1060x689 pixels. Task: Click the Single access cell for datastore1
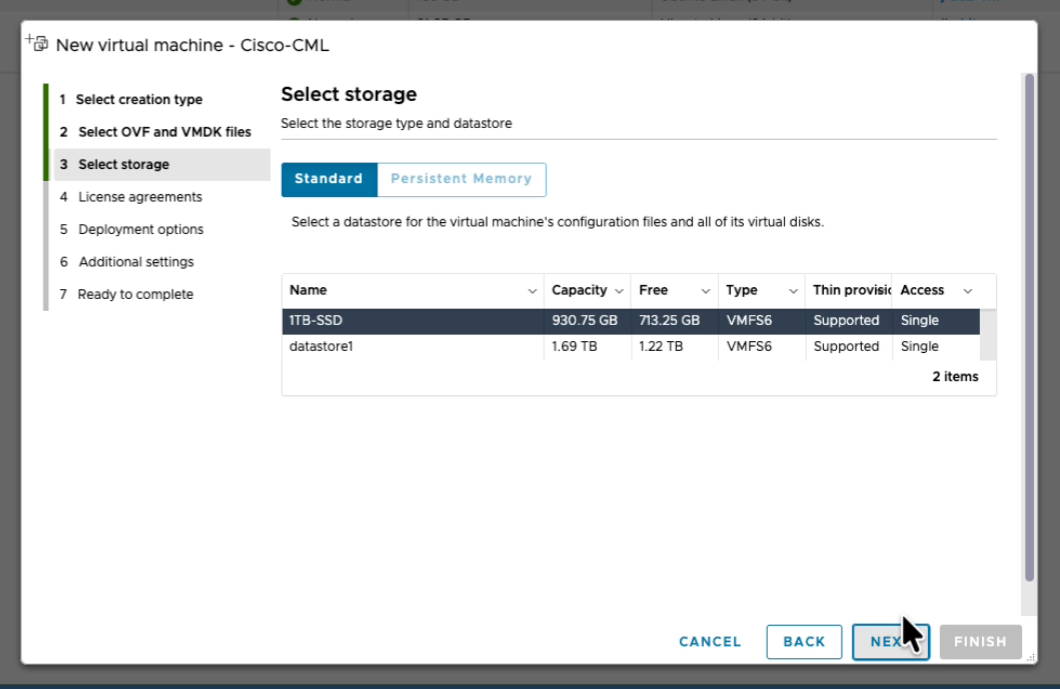point(919,346)
